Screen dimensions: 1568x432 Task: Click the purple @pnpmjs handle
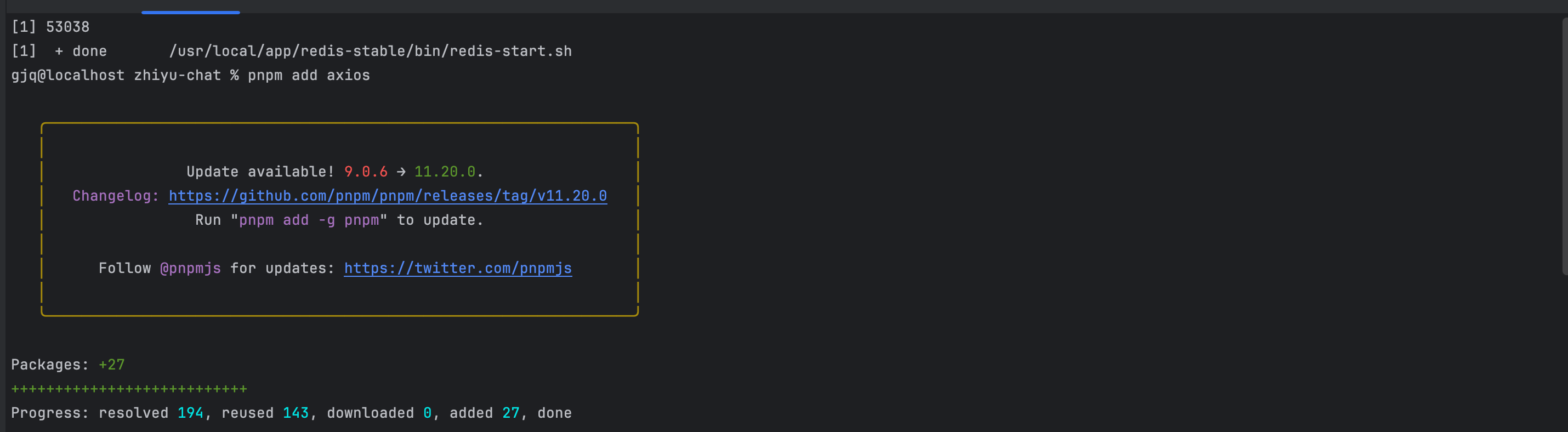click(191, 268)
